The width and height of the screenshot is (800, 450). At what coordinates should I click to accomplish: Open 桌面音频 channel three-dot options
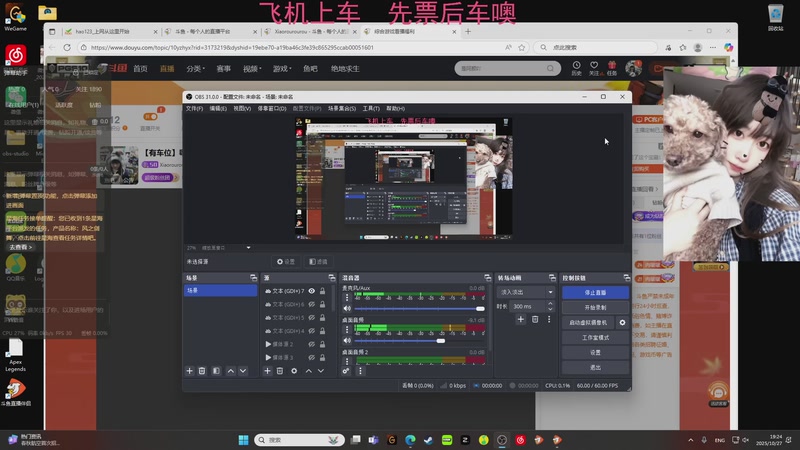347,329
